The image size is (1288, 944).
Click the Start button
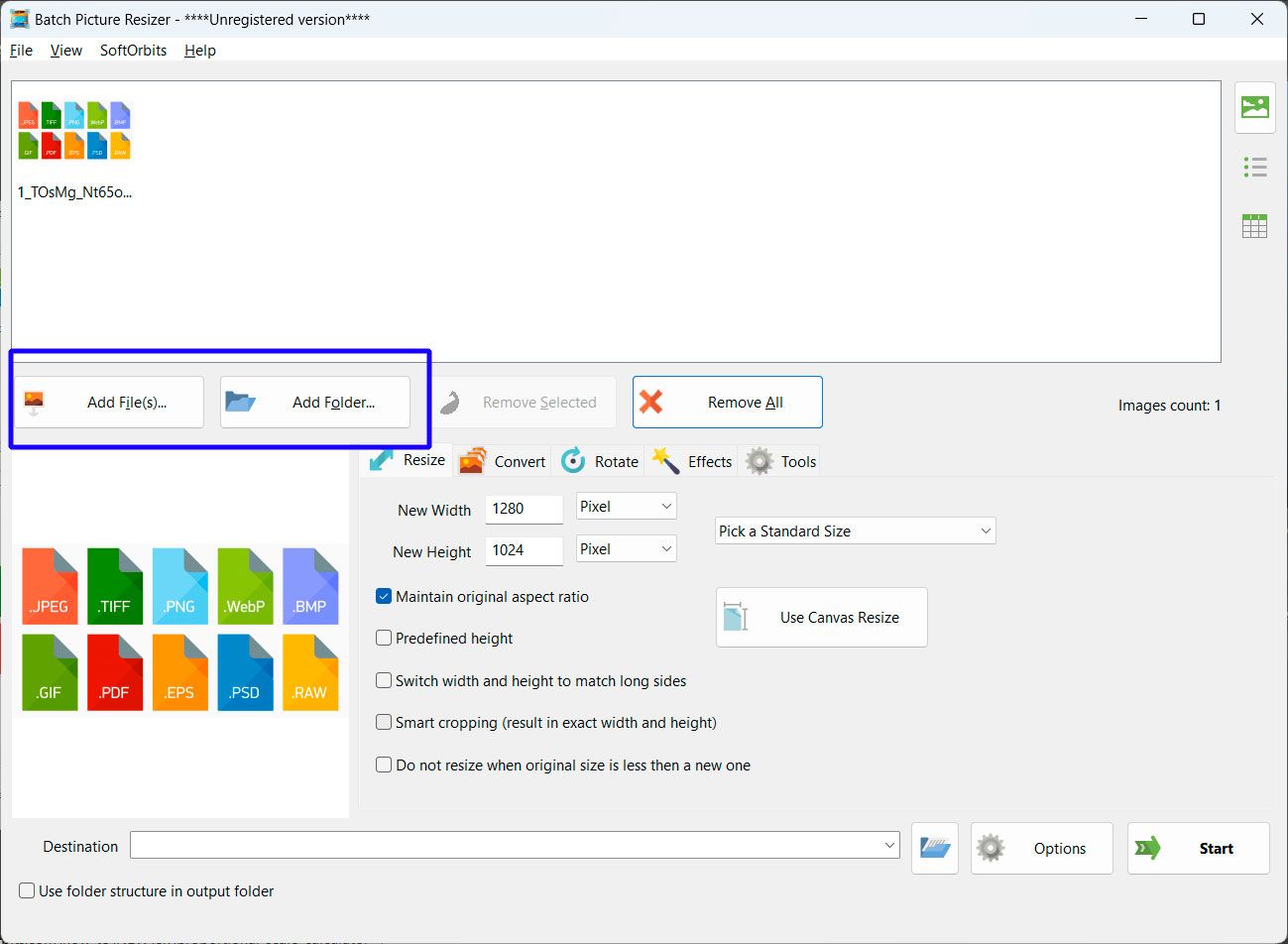pyautogui.click(x=1199, y=849)
